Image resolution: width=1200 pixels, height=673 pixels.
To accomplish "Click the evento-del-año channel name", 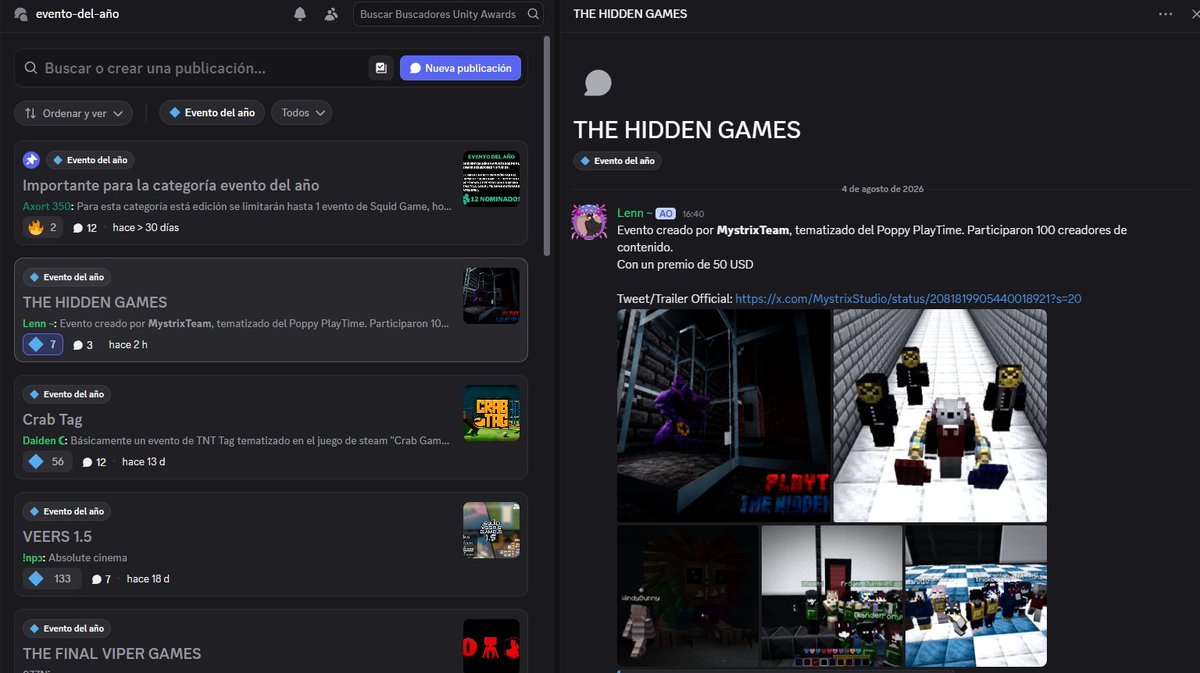I will pyautogui.click(x=76, y=14).
